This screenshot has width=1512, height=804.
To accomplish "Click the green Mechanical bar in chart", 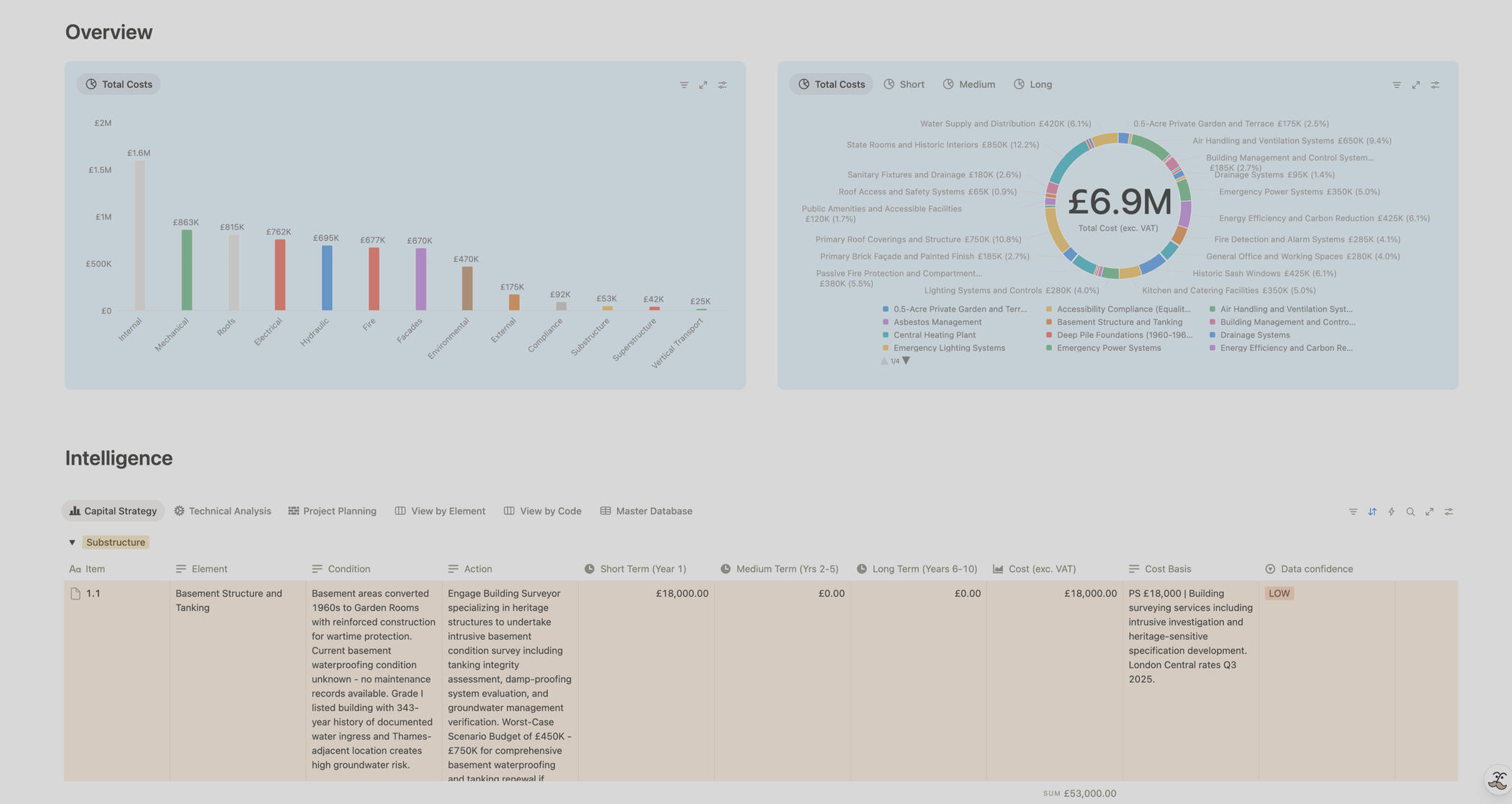I will [186, 270].
